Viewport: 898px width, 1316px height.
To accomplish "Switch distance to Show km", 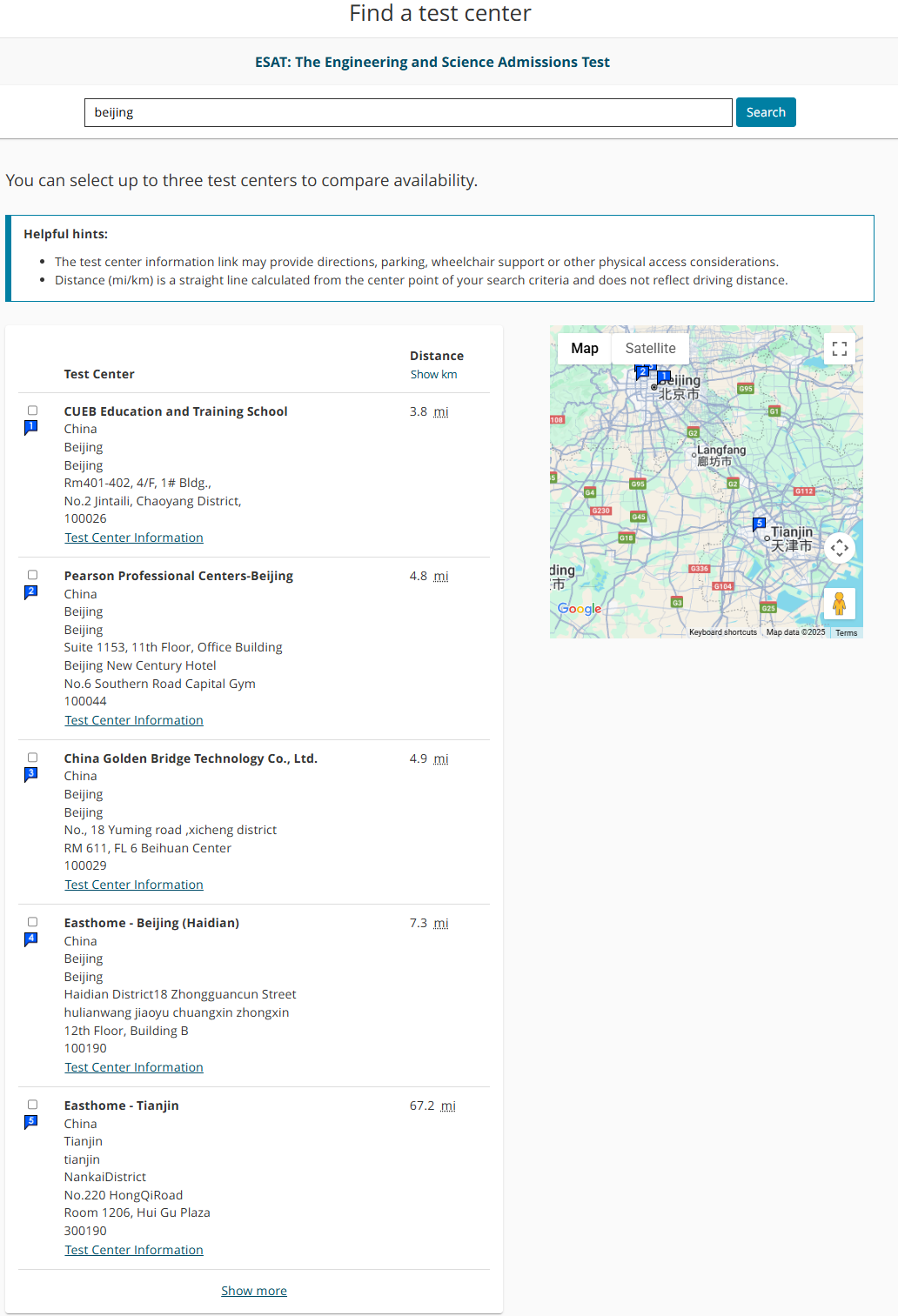I will 433,374.
